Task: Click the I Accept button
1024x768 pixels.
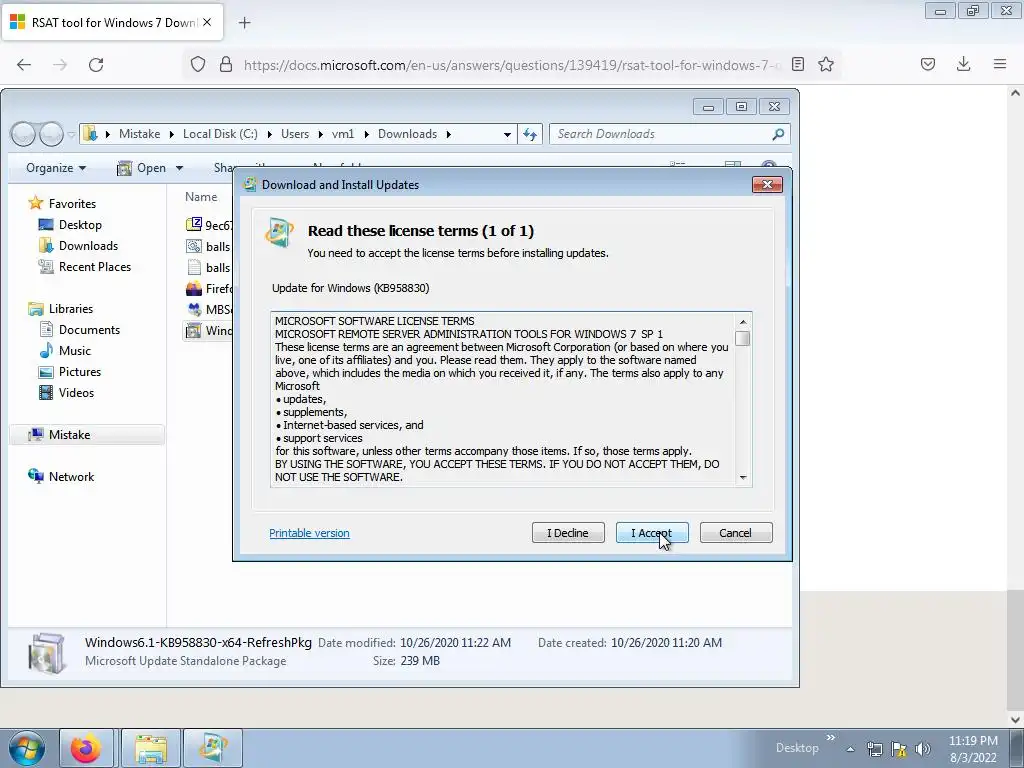Action: pos(652,533)
